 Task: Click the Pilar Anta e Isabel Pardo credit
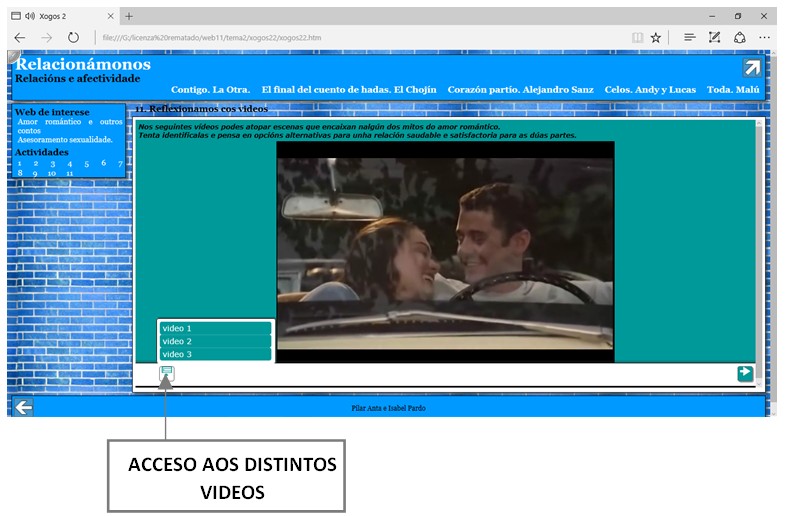(x=388, y=408)
